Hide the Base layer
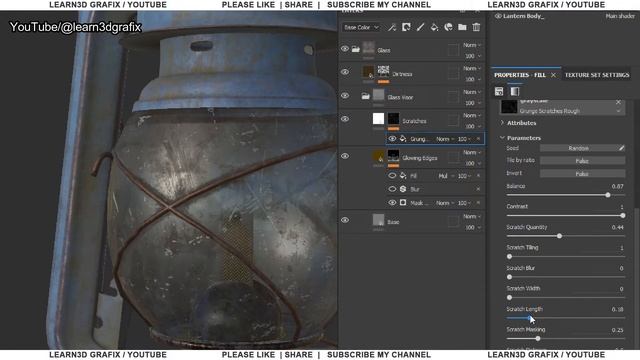Viewport: 640px width, 360px height. pos(345,220)
